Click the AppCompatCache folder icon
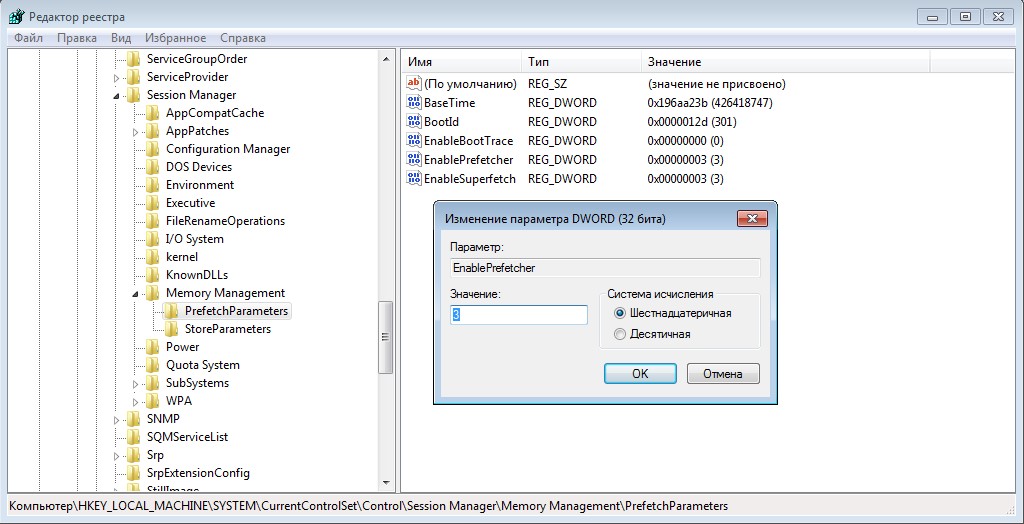Screen dimensions: 1024x524 [152, 113]
